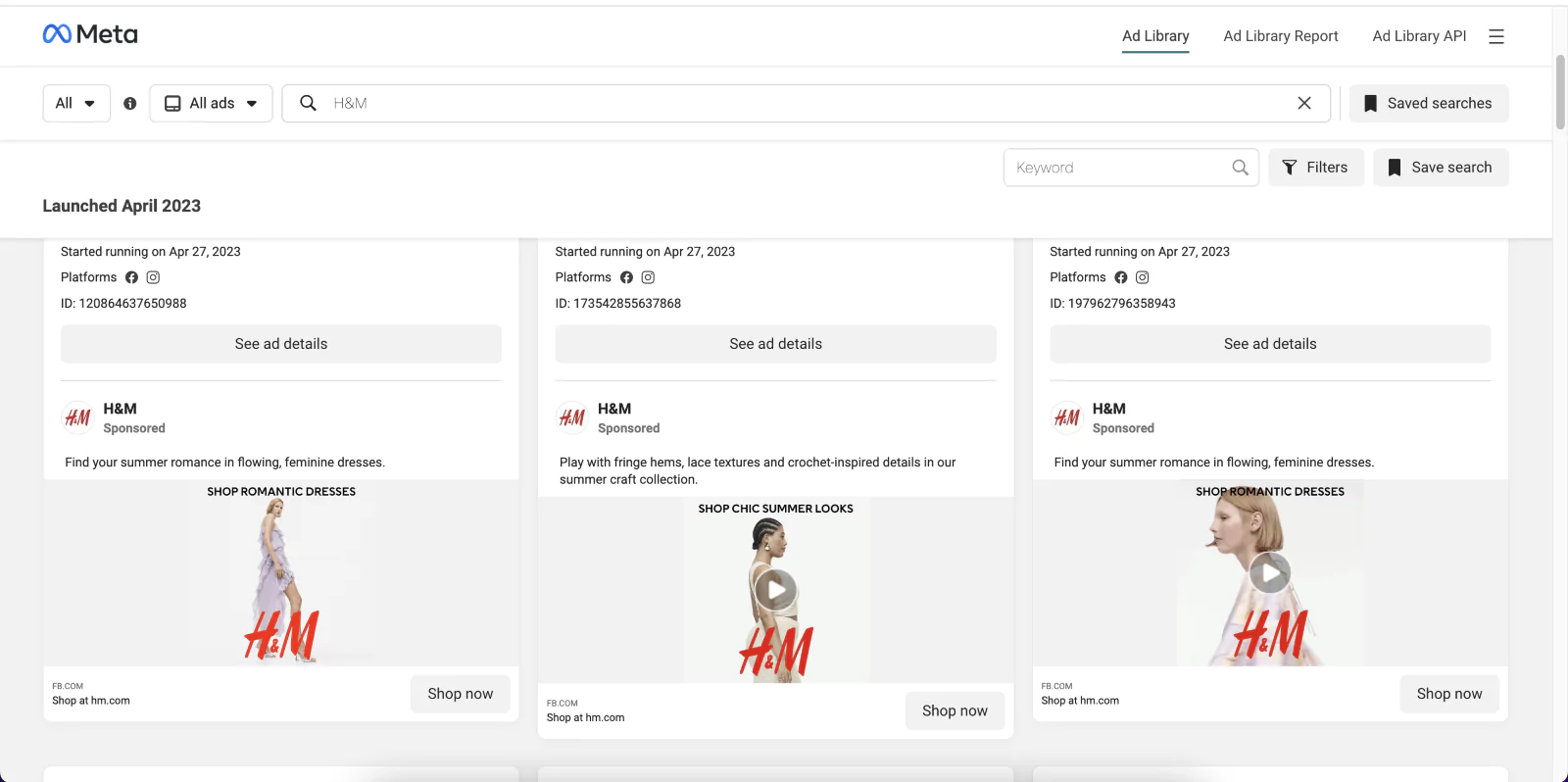Click 'Shop at hm.com' link in summer craft ad
The height and width of the screenshot is (782, 1568).
(586, 718)
